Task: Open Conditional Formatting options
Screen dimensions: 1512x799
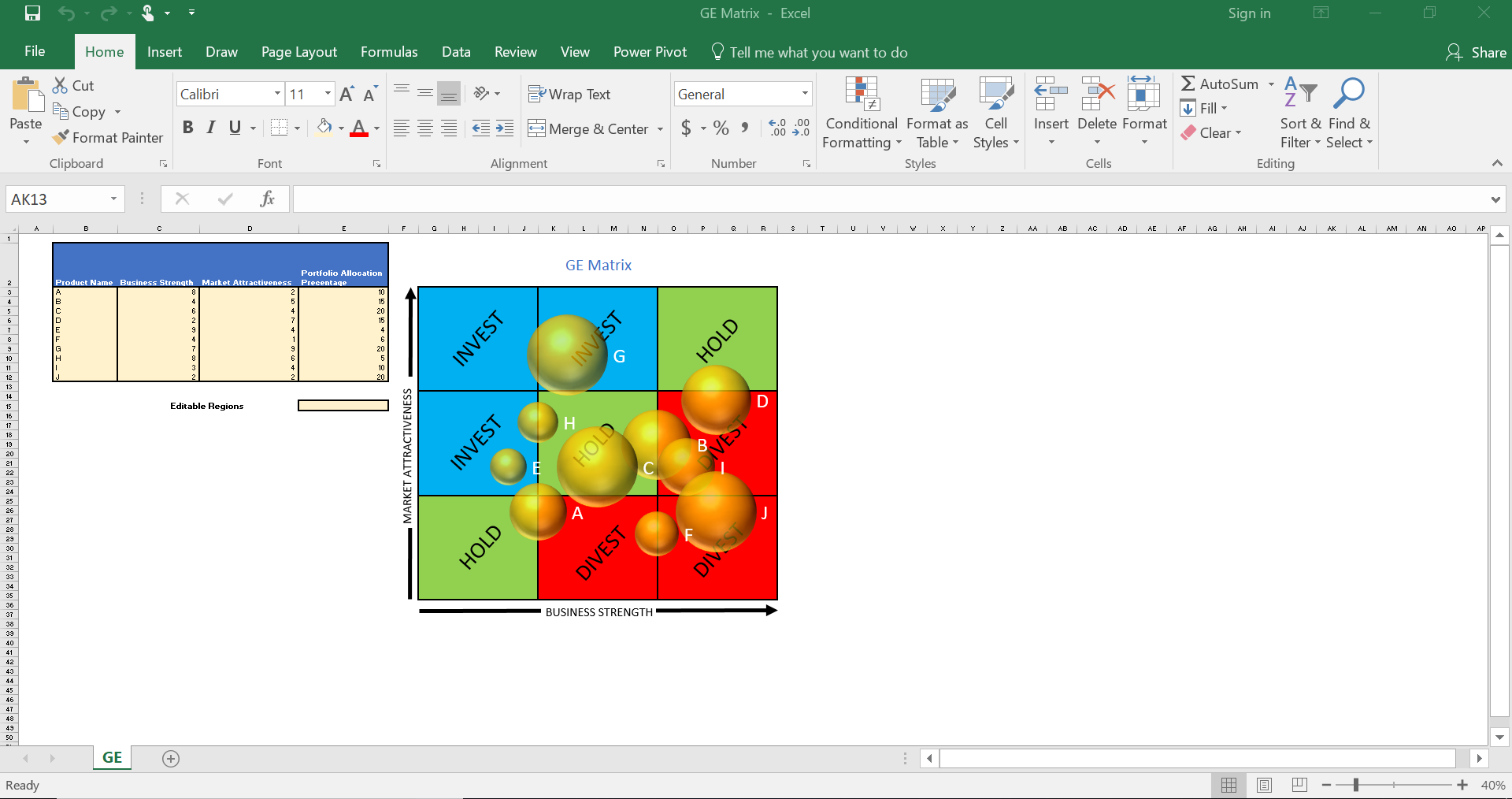Action: pyautogui.click(x=862, y=112)
